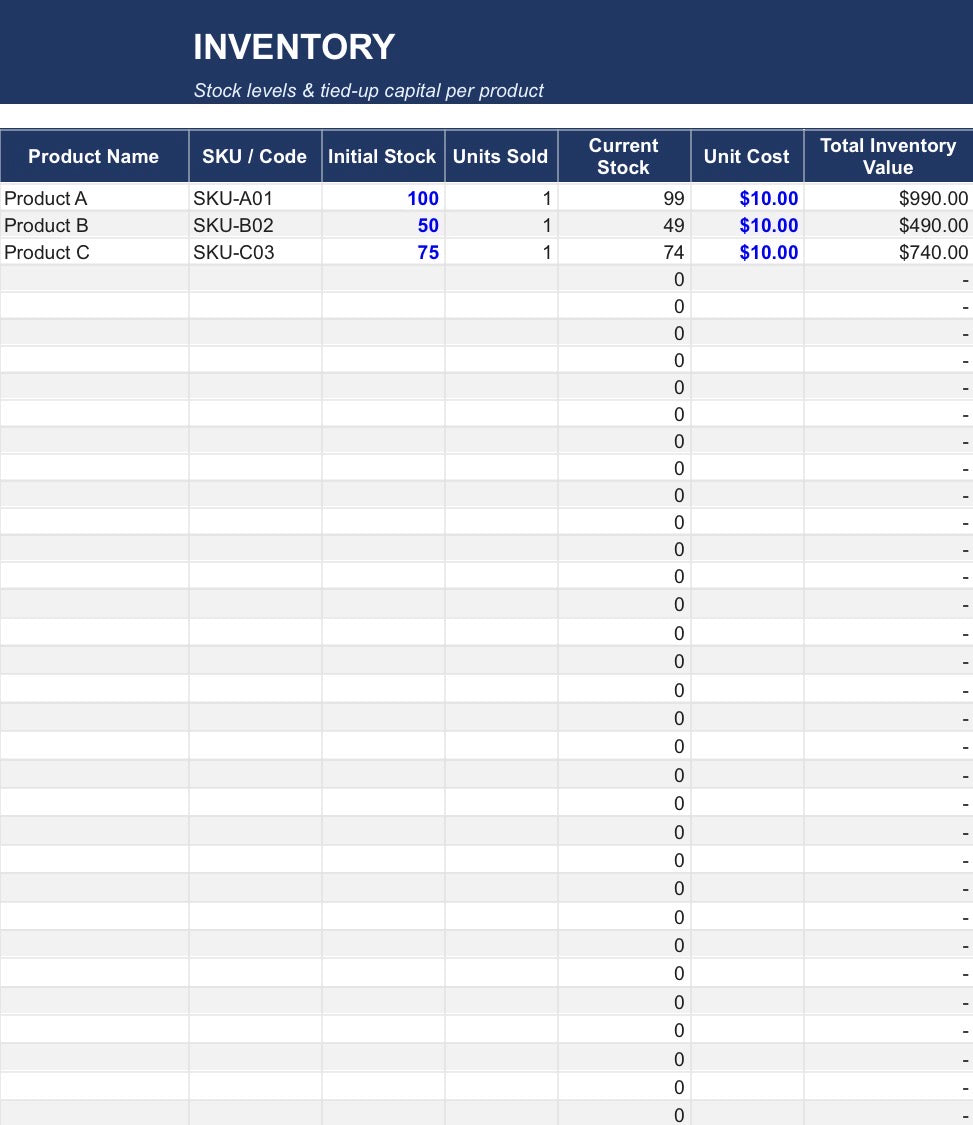Click Unit Cost $10.00 for Product B
The height and width of the screenshot is (1125, 973).
(x=746, y=225)
